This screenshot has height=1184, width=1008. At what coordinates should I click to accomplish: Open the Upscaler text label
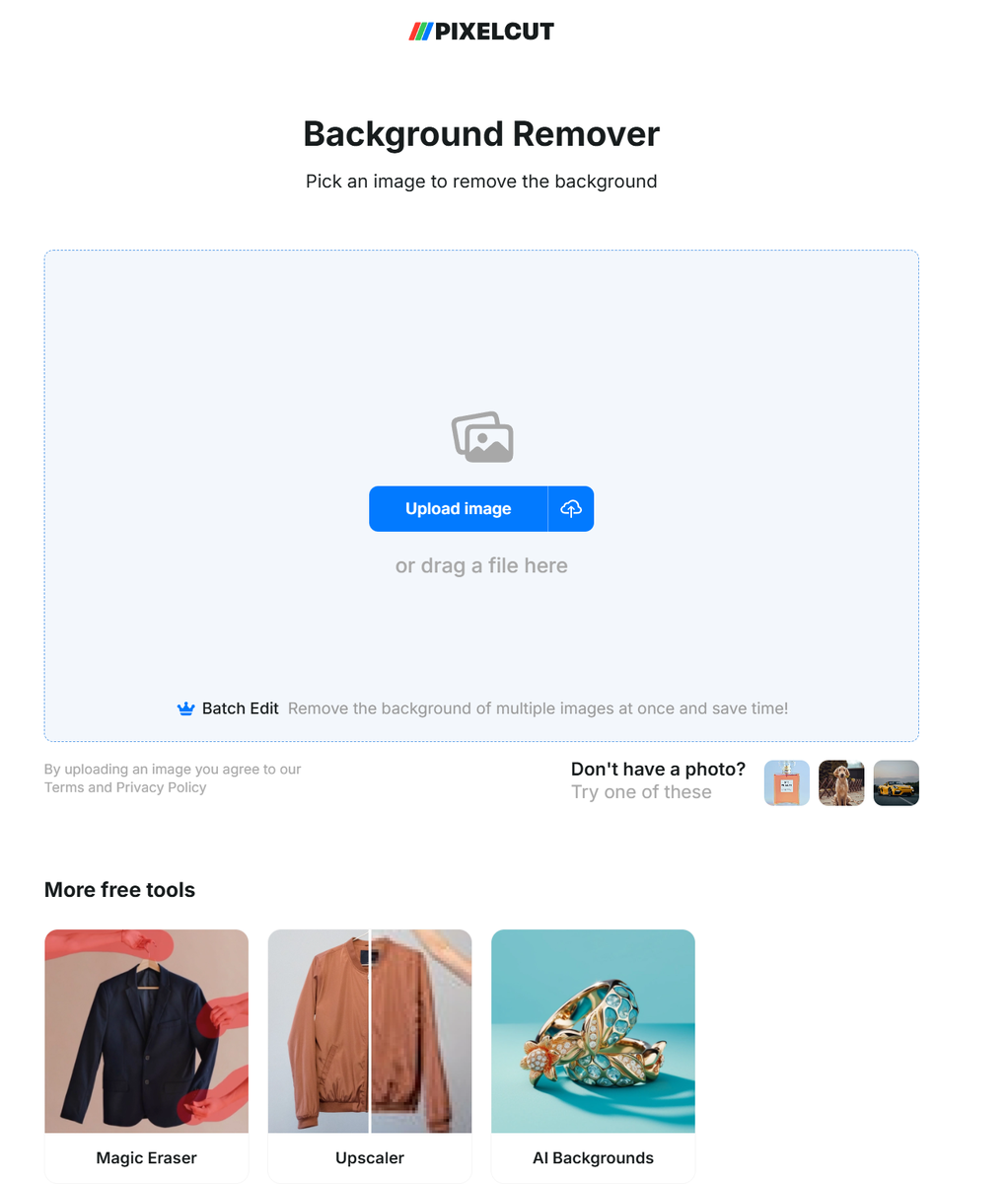pyautogui.click(x=370, y=1158)
